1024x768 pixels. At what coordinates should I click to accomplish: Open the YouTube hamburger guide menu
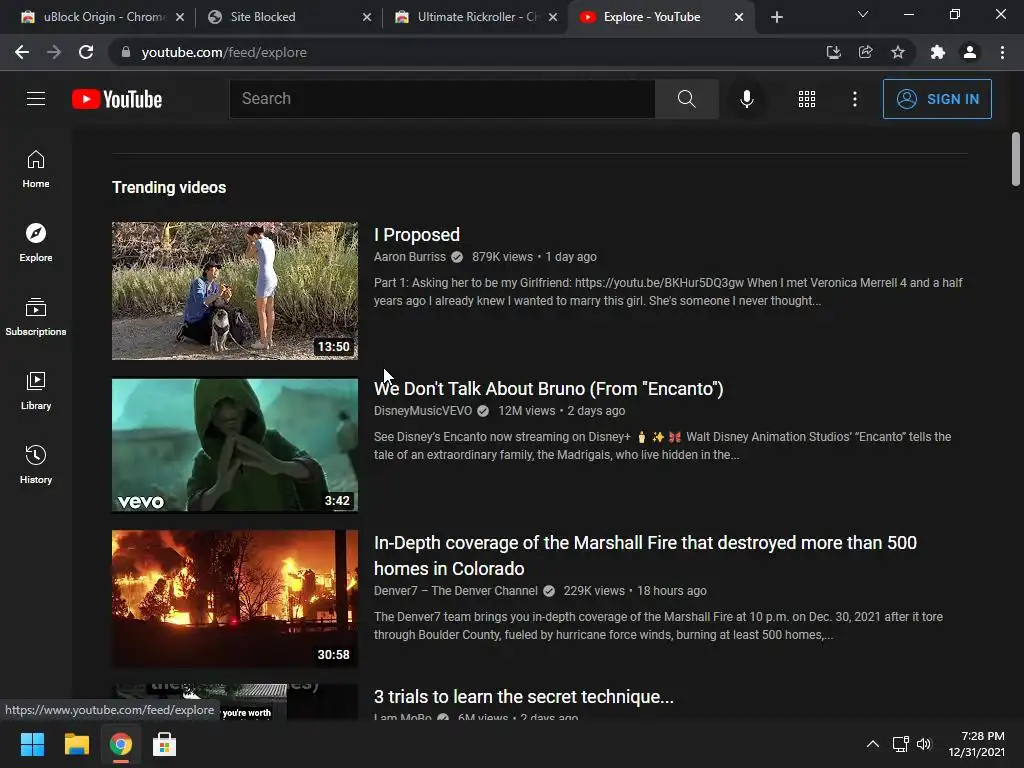(36, 99)
